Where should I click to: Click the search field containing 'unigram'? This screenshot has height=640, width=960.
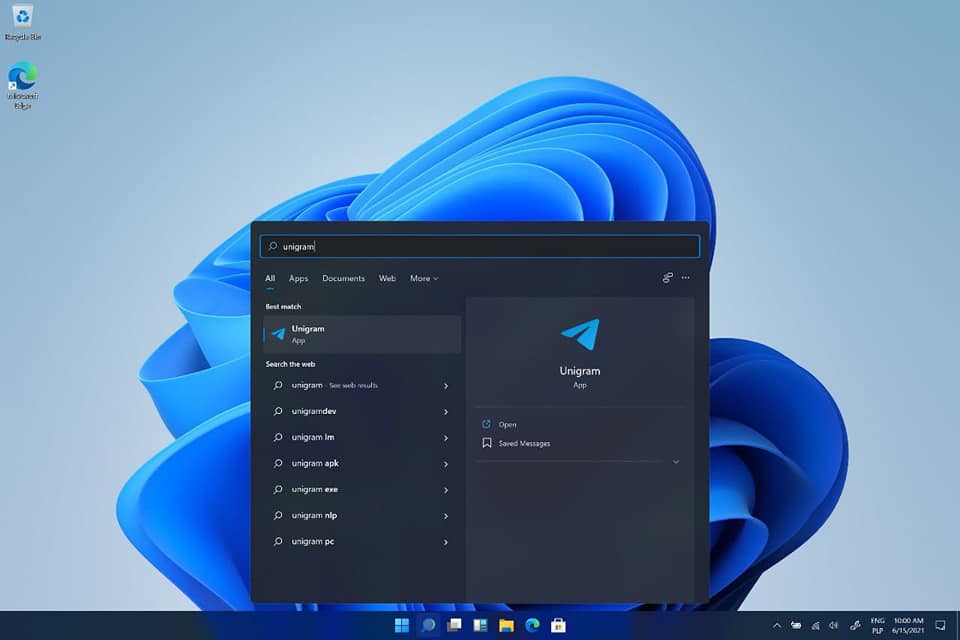click(x=480, y=246)
